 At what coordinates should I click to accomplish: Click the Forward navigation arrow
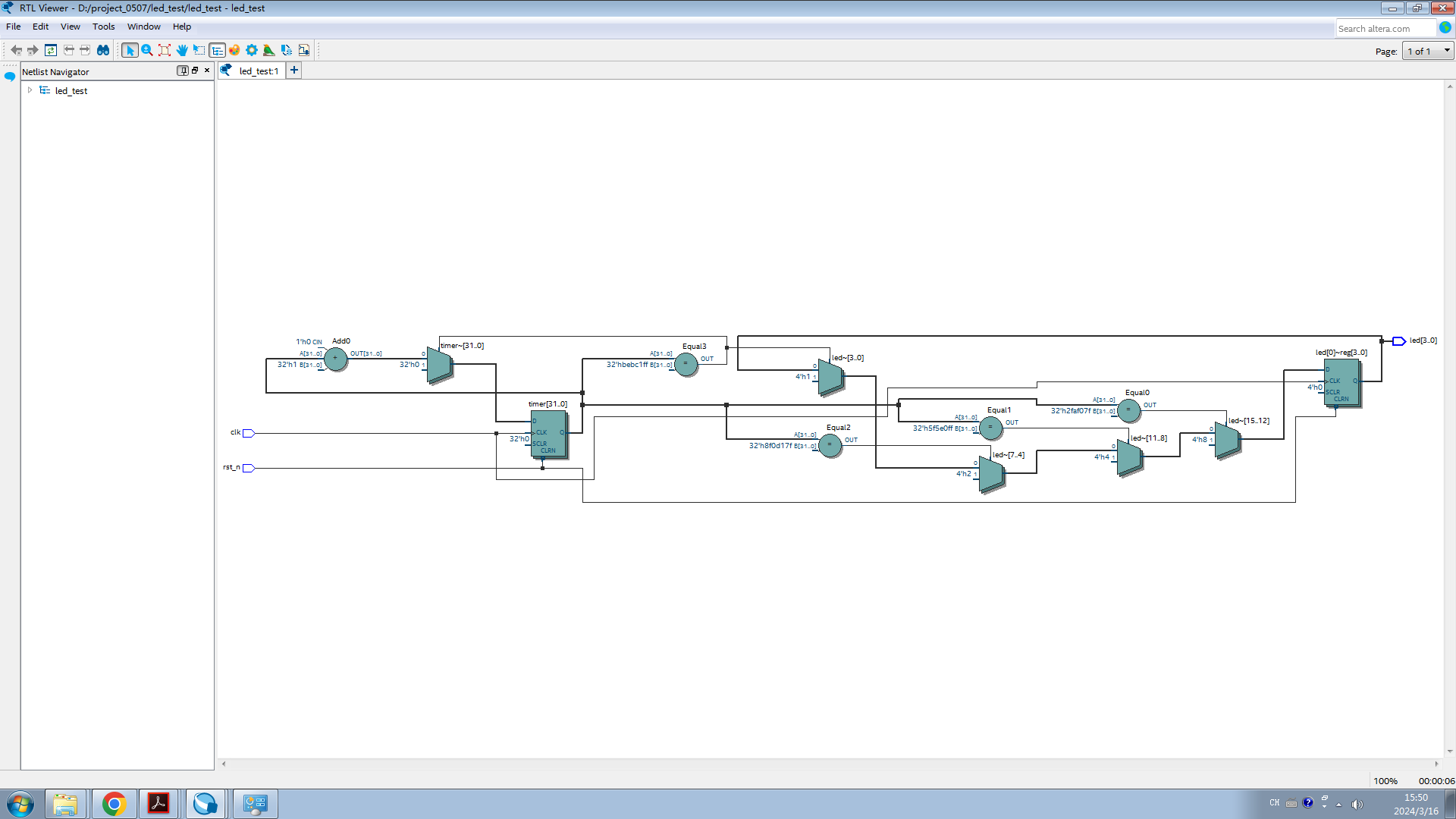33,50
